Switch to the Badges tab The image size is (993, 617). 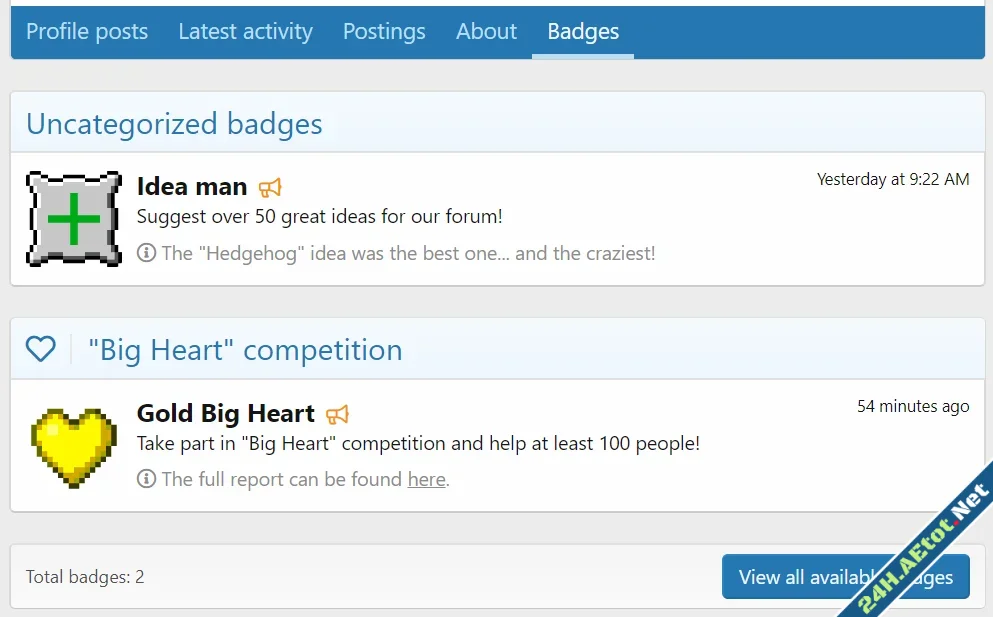(x=583, y=31)
